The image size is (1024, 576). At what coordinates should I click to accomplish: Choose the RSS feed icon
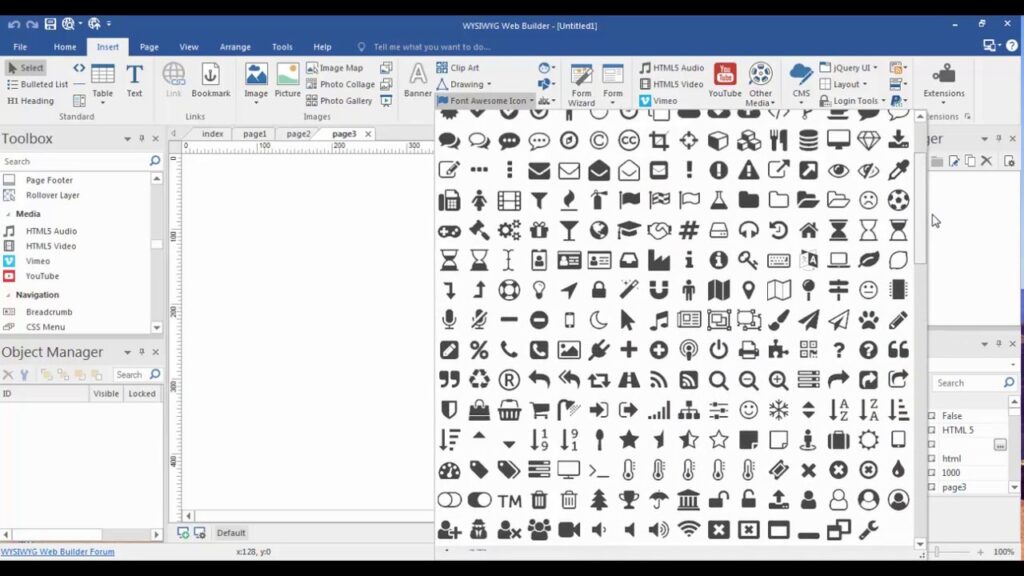(x=659, y=379)
